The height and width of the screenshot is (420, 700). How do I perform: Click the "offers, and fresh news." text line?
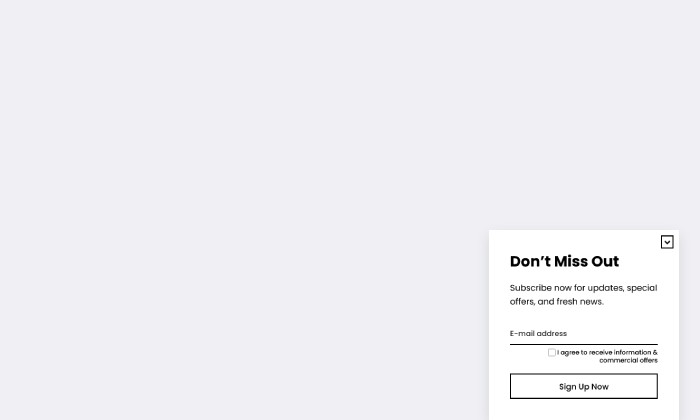click(557, 302)
